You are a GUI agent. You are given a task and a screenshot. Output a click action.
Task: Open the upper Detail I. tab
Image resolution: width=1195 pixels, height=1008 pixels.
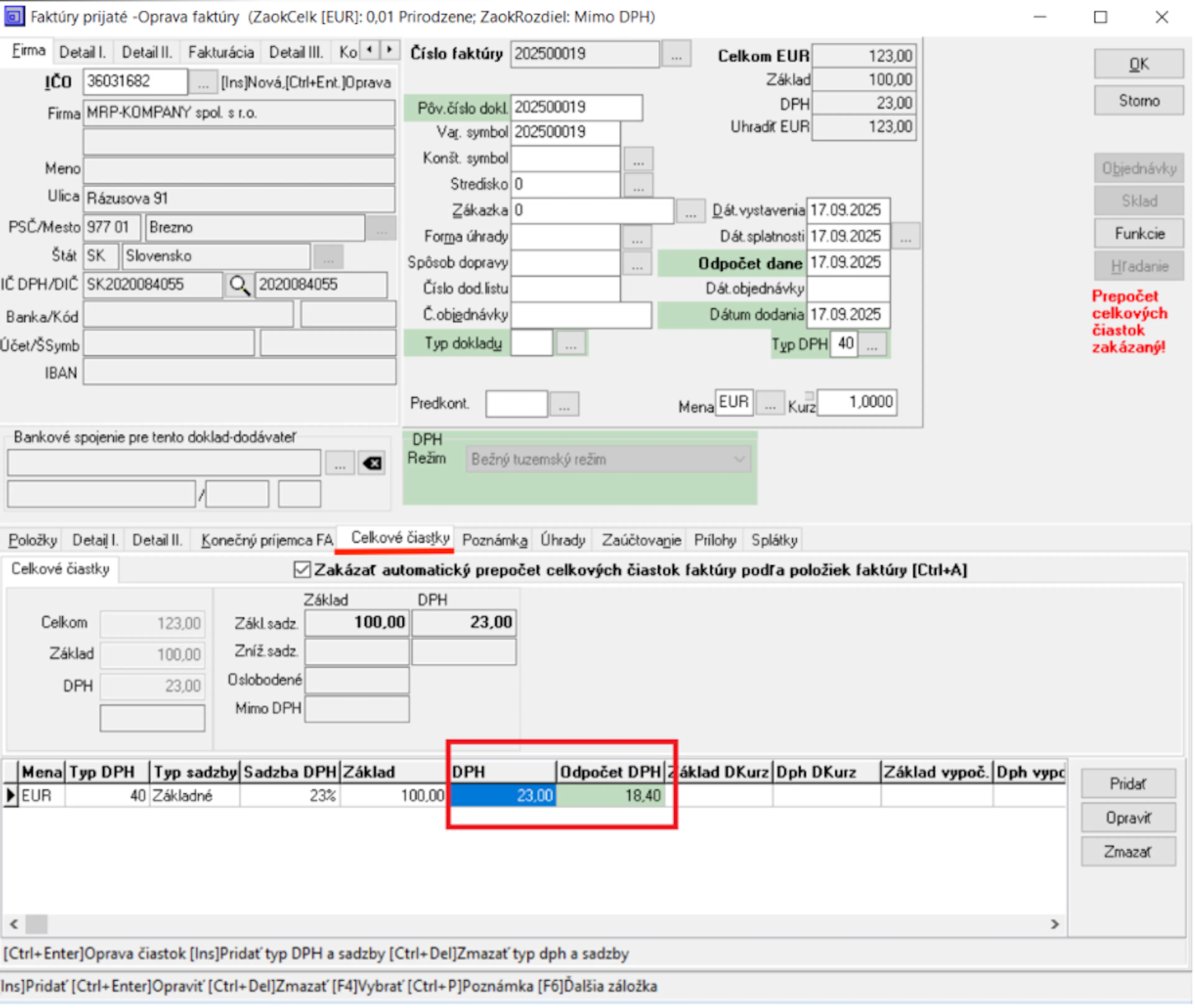(x=83, y=53)
